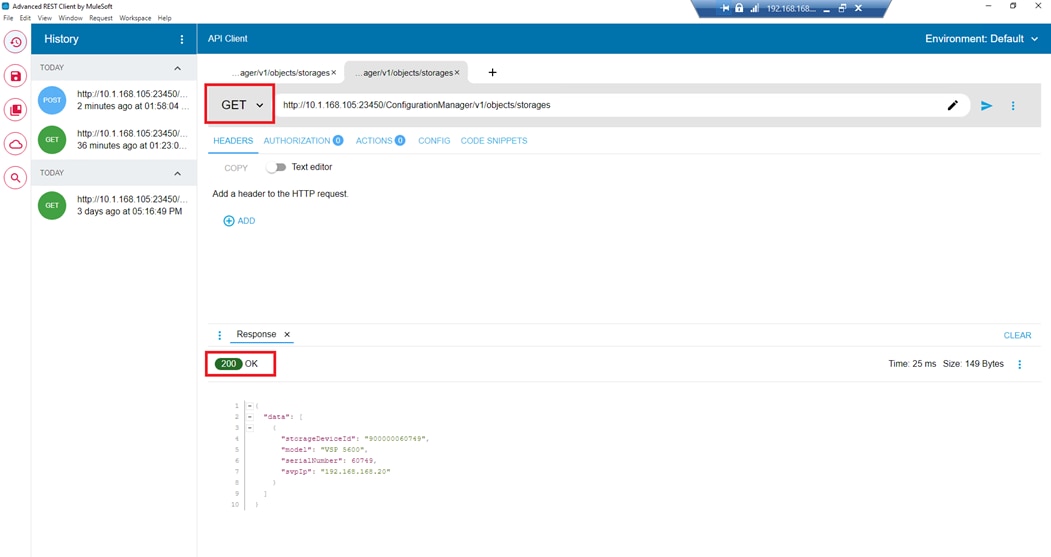Open the response details three-dot menu
Viewport: 1051px width, 557px height.
pyautogui.click(x=1019, y=364)
